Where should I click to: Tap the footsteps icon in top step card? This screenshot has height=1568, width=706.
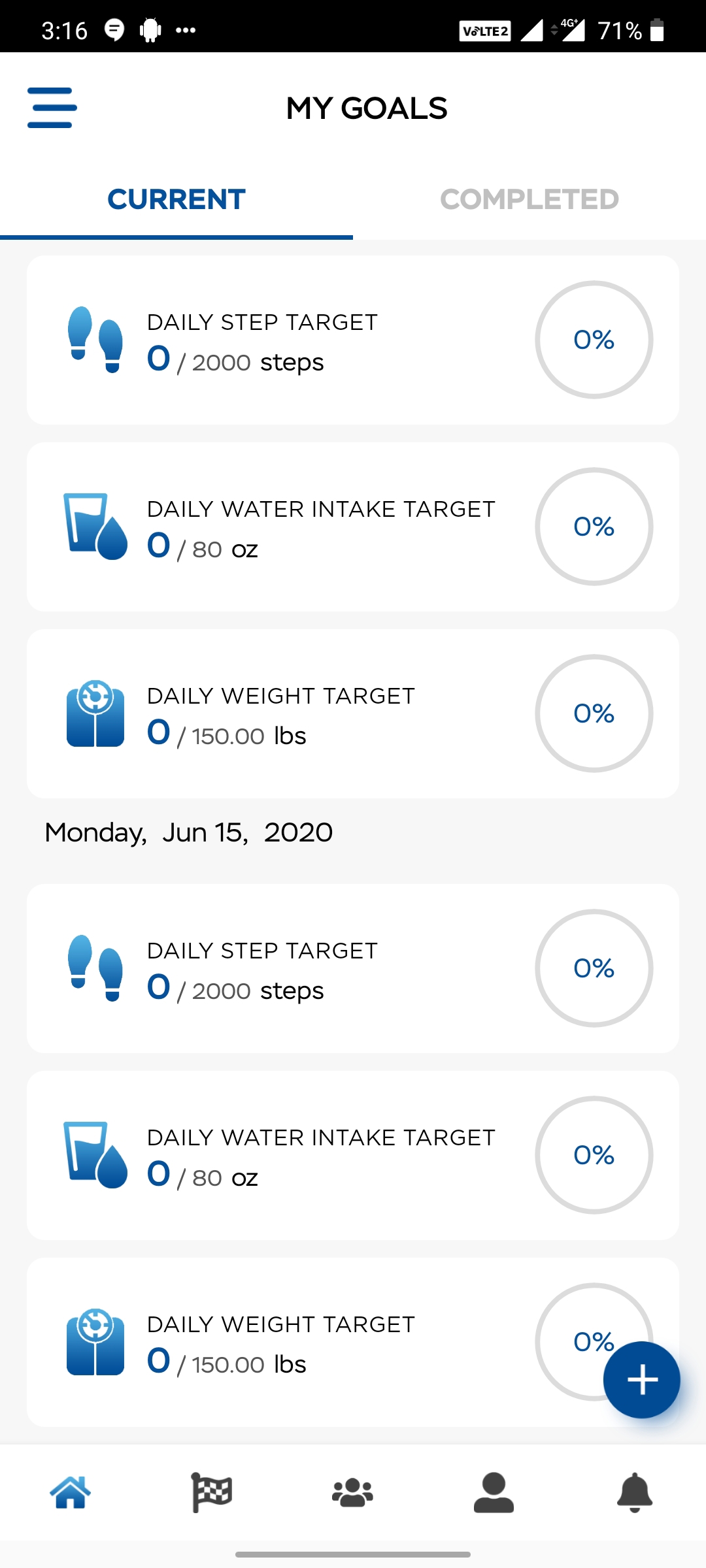tap(95, 340)
